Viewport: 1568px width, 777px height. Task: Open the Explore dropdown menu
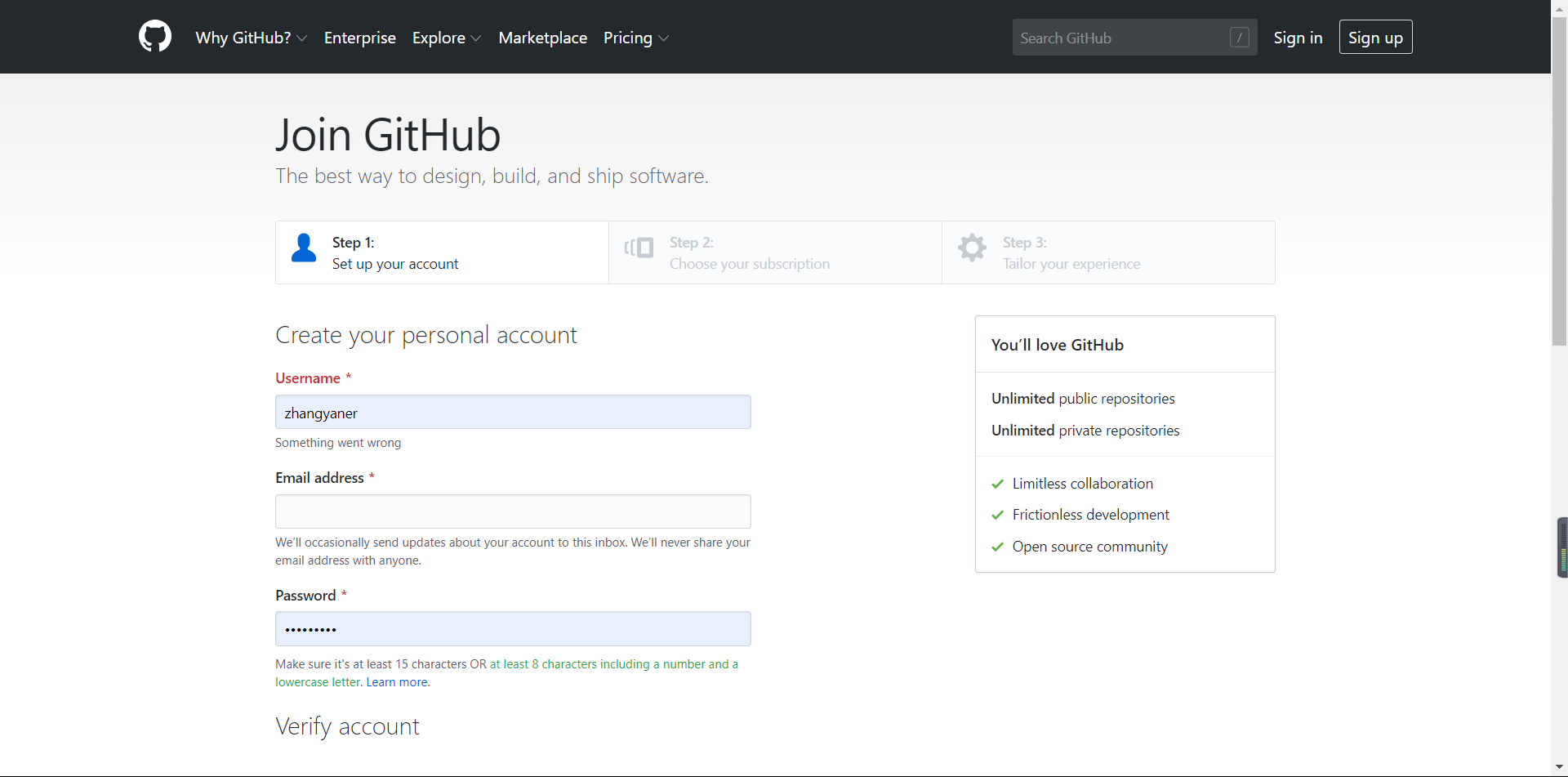(446, 38)
